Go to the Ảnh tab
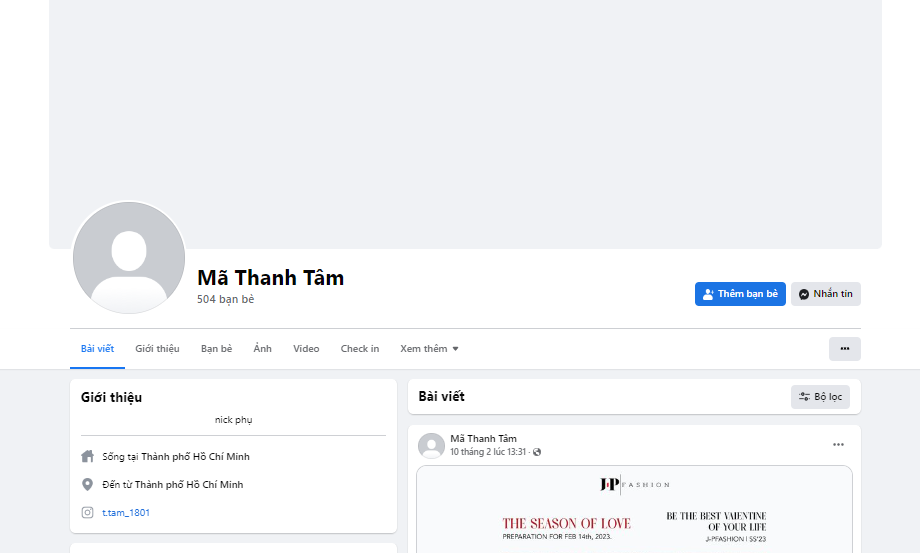 262,349
